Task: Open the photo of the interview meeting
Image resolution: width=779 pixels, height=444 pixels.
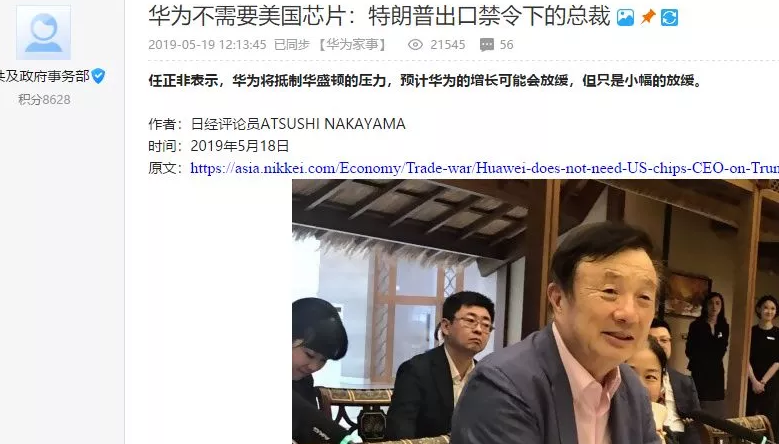Action: tap(536, 311)
